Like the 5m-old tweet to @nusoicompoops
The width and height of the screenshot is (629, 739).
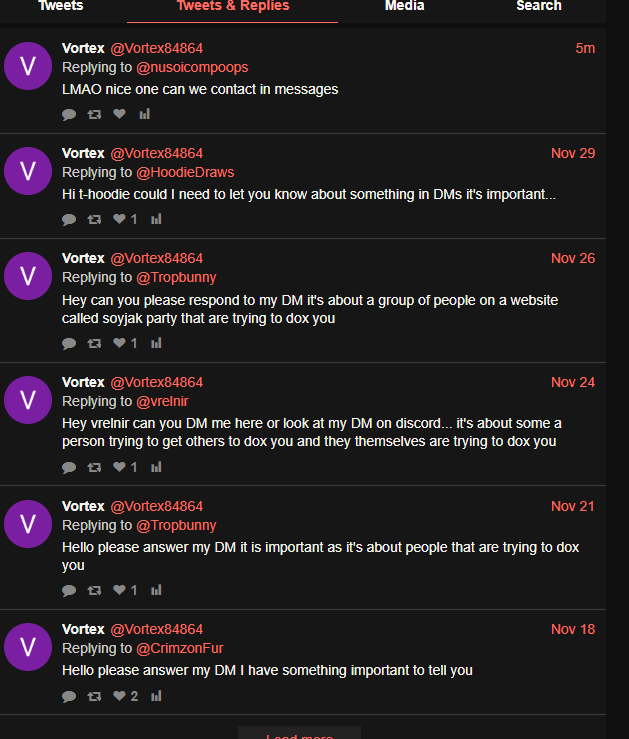pyautogui.click(x=119, y=114)
